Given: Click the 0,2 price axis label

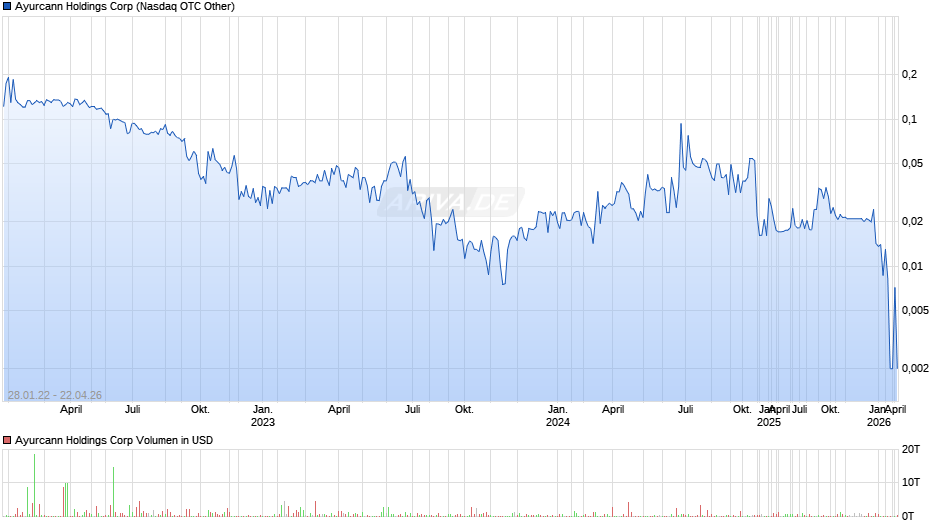Looking at the screenshot, I should [909, 74].
